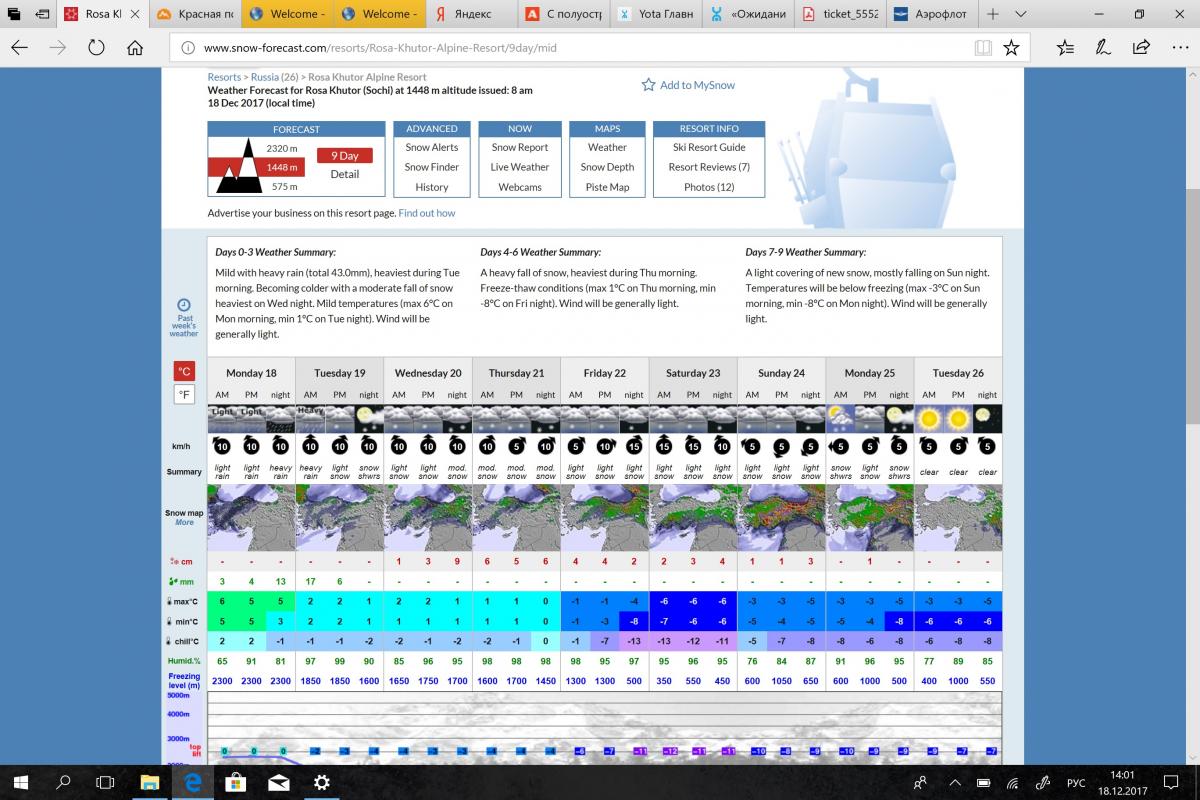Open the Live Weather link

click(520, 167)
